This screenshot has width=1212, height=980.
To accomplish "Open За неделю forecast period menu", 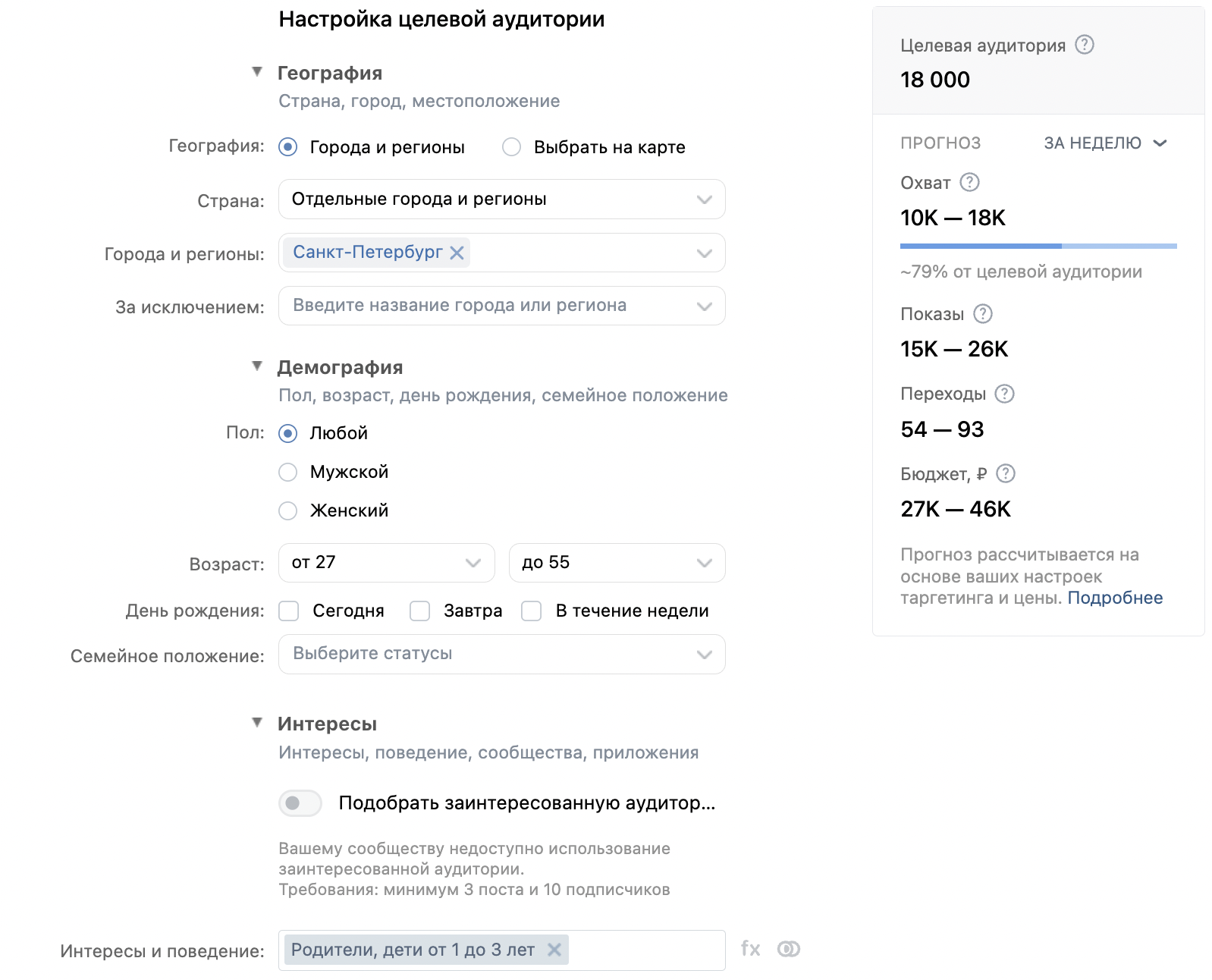I will pos(1105,143).
